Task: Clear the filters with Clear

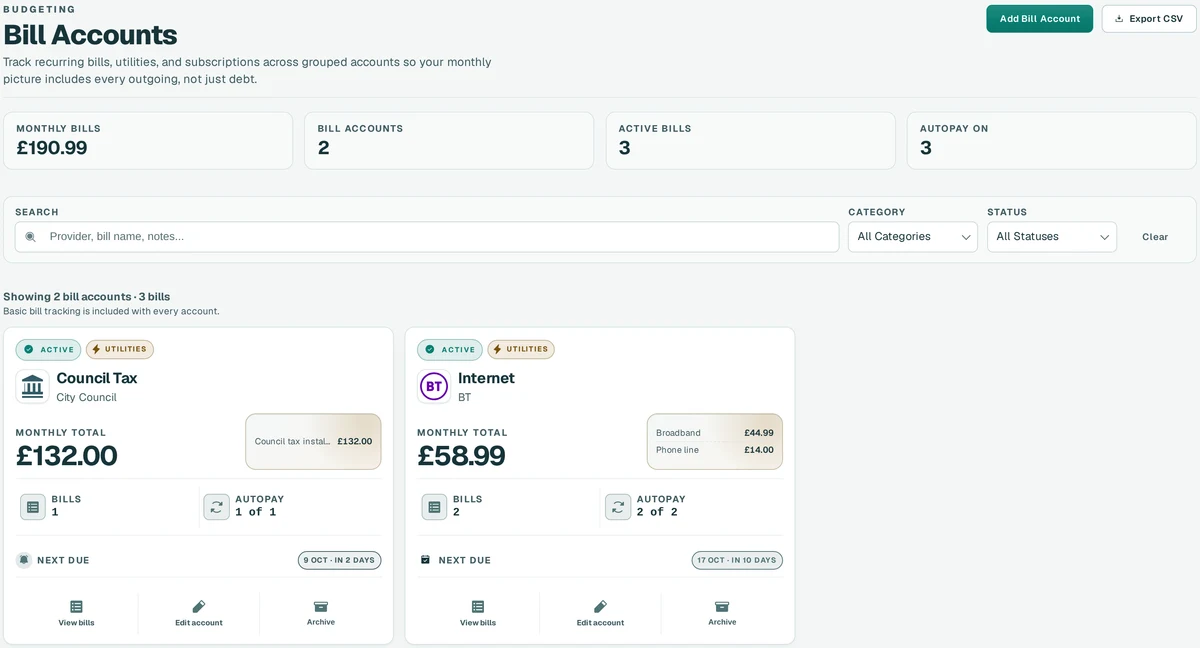Action: (1155, 237)
